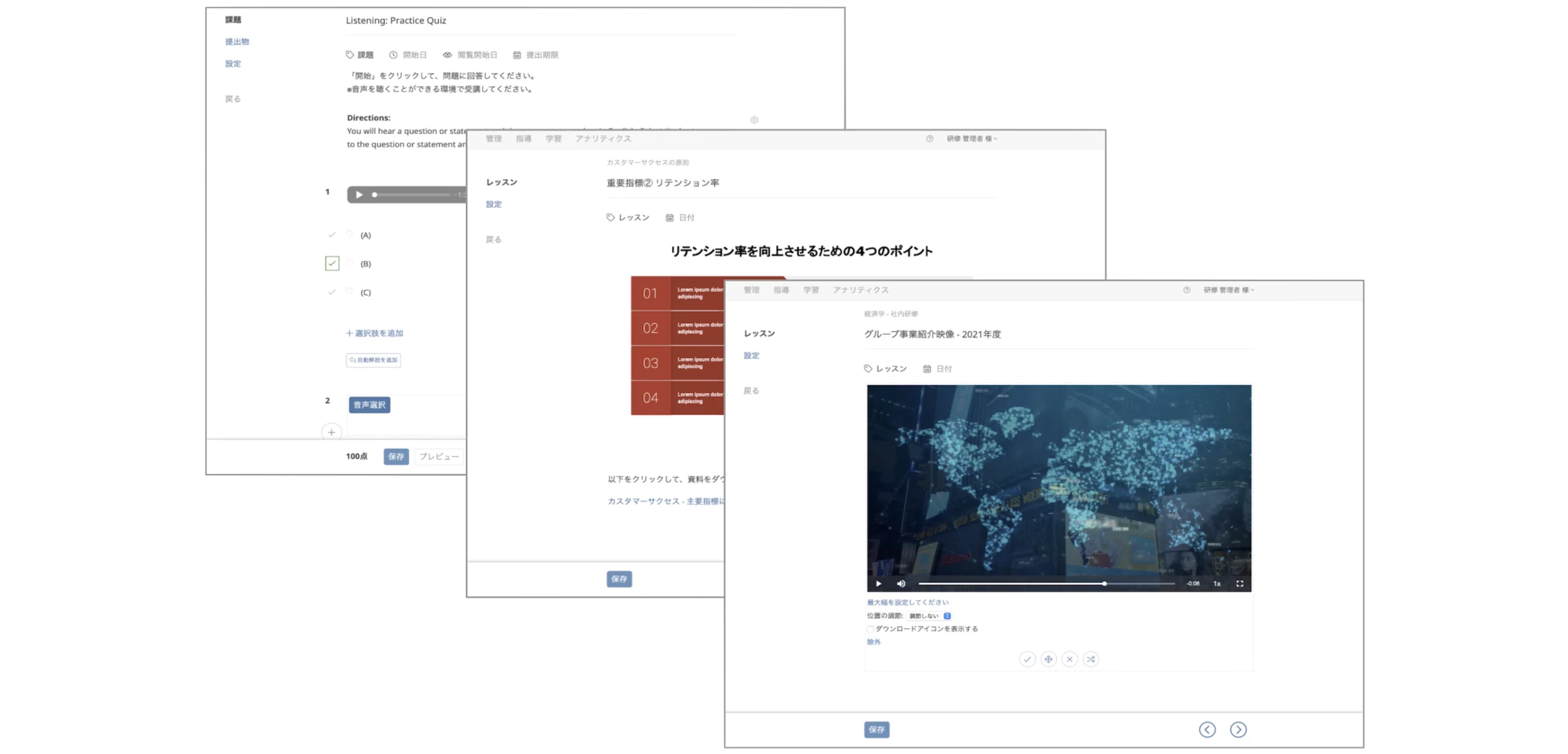Click the 開始日 clock icon
Image resolution: width=1568 pixels, height=754 pixels.
393,55
